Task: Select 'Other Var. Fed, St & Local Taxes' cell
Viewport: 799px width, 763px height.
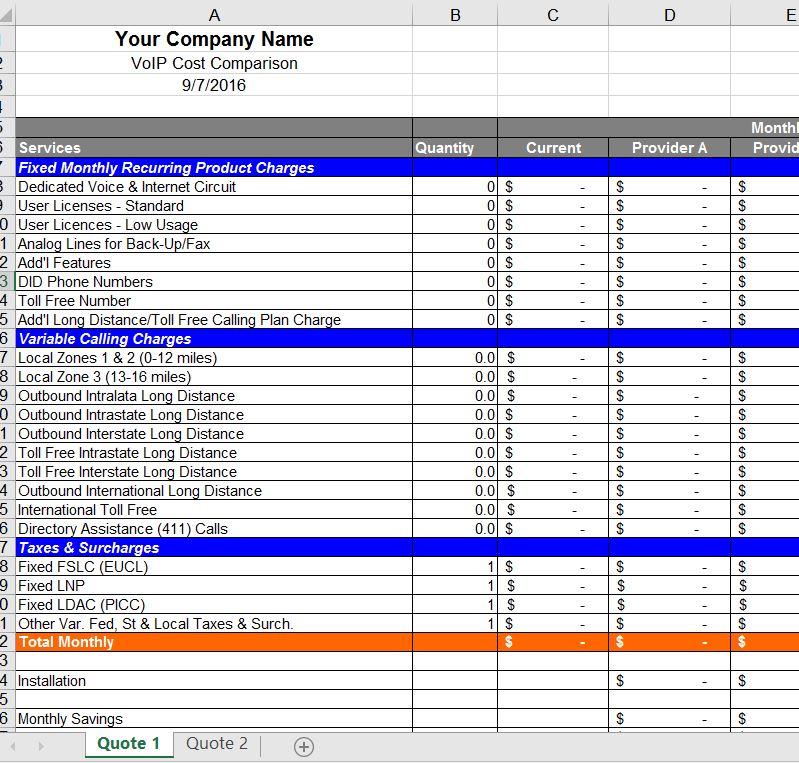Action: click(x=214, y=624)
